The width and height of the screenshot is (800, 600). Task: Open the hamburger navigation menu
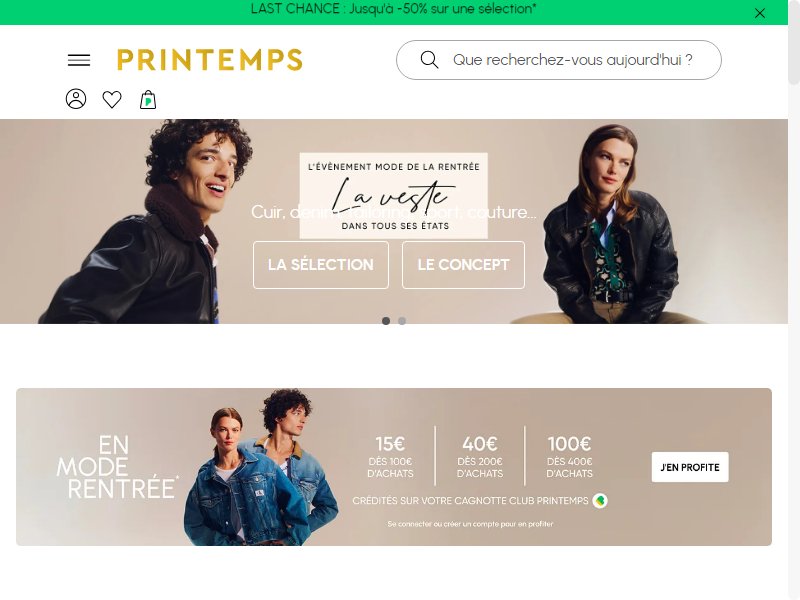point(79,60)
